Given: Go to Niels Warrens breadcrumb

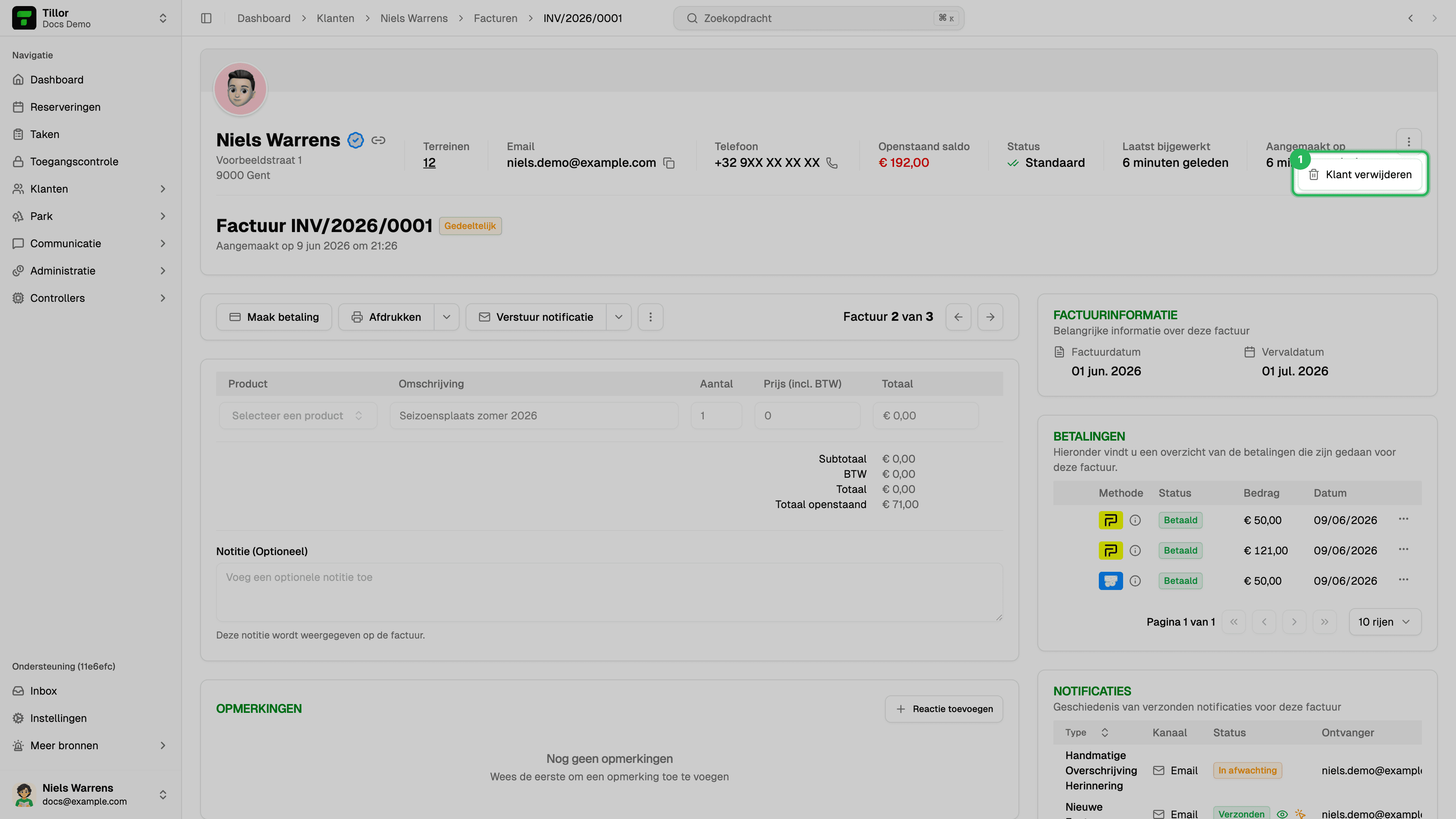Looking at the screenshot, I should click(x=414, y=18).
